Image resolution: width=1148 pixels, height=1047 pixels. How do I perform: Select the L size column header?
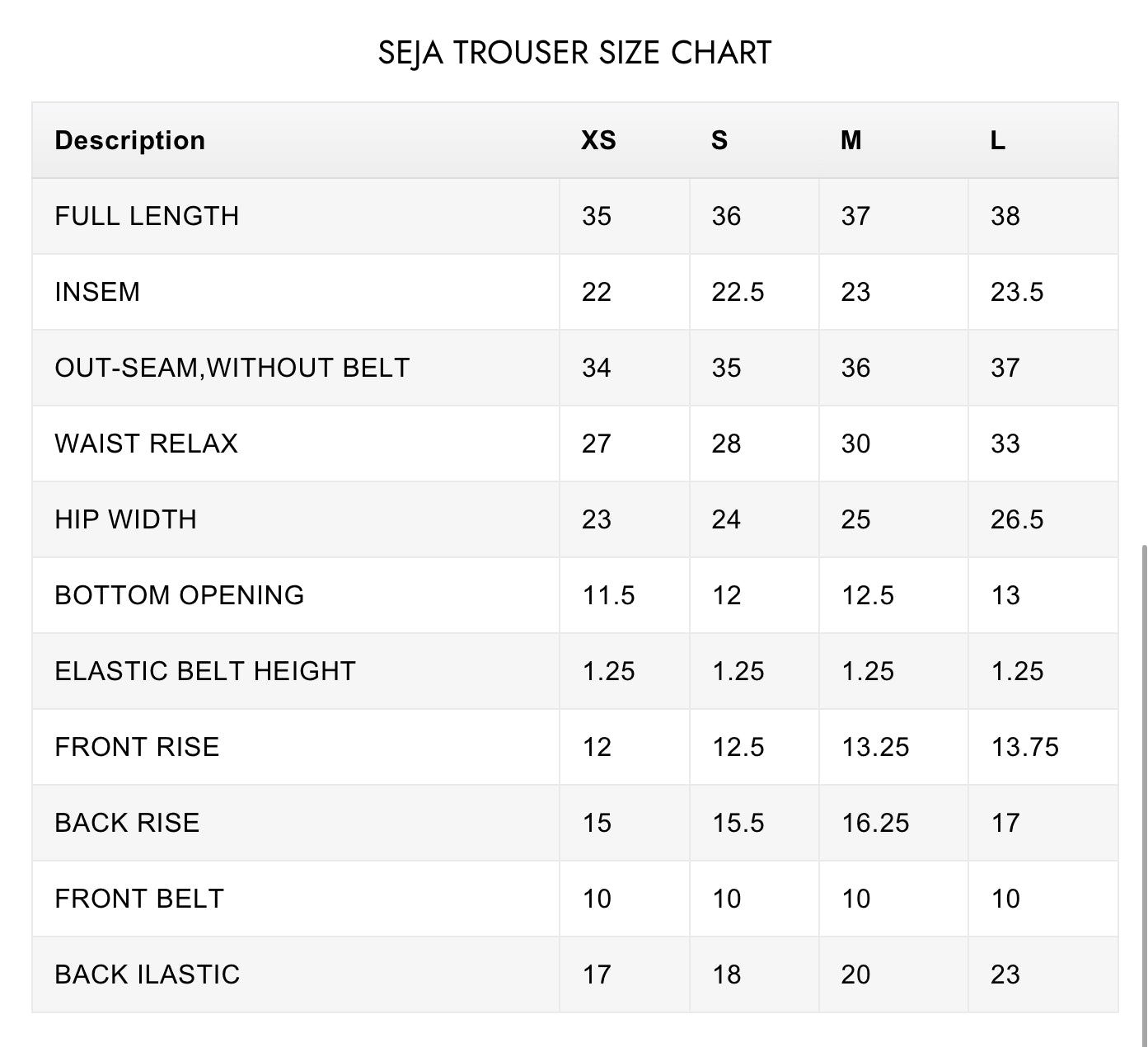coord(997,140)
